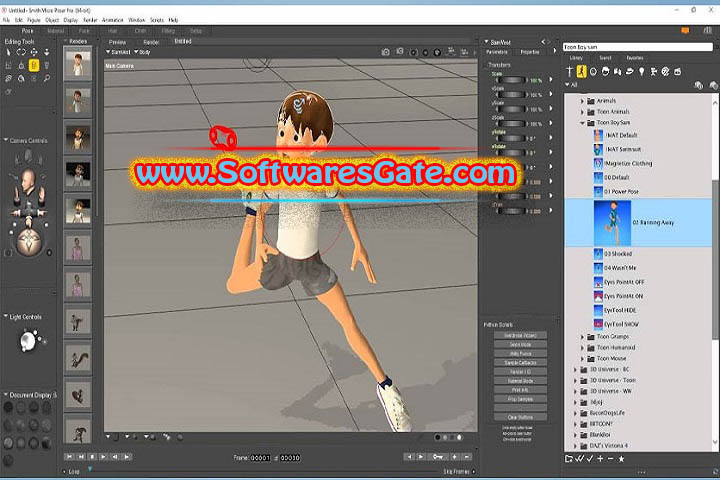Screen dimensions: 720x480
Task: Open the Scene category icon in Library
Action: (x=678, y=72)
